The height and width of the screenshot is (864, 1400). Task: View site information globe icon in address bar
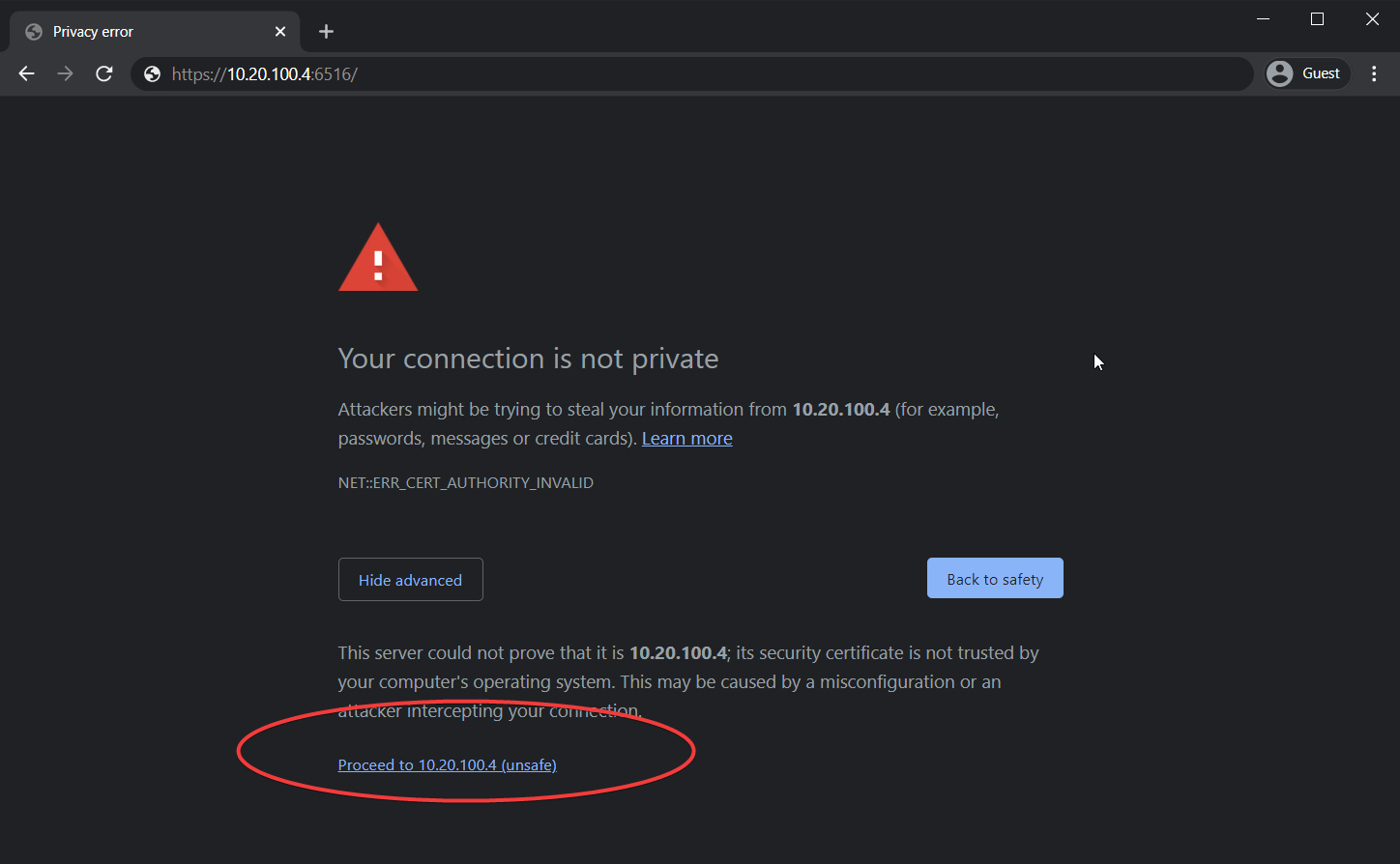point(152,73)
